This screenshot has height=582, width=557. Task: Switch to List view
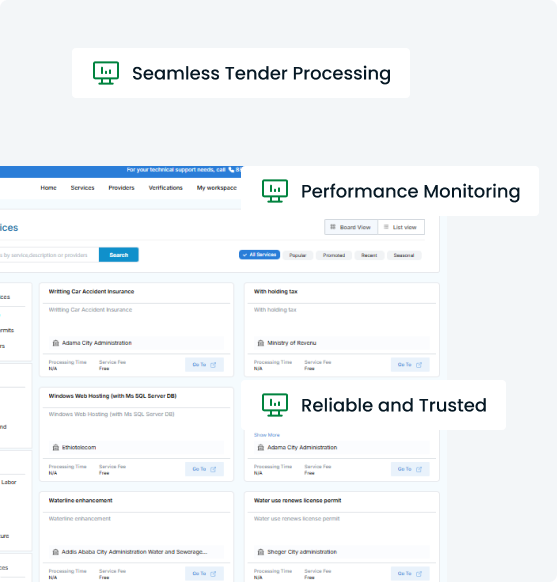(401, 227)
